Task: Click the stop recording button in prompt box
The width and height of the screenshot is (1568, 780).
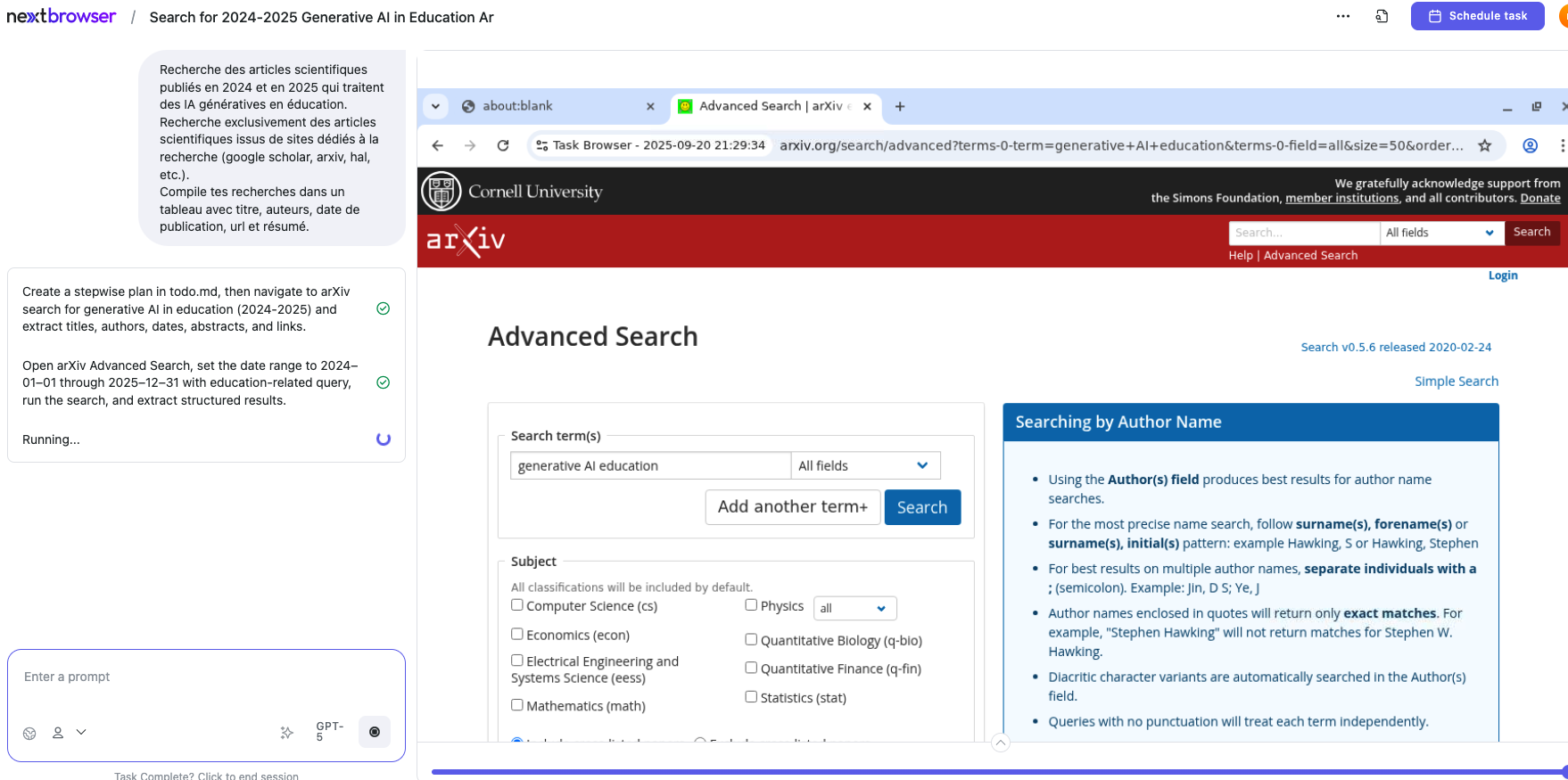Action: [x=375, y=732]
